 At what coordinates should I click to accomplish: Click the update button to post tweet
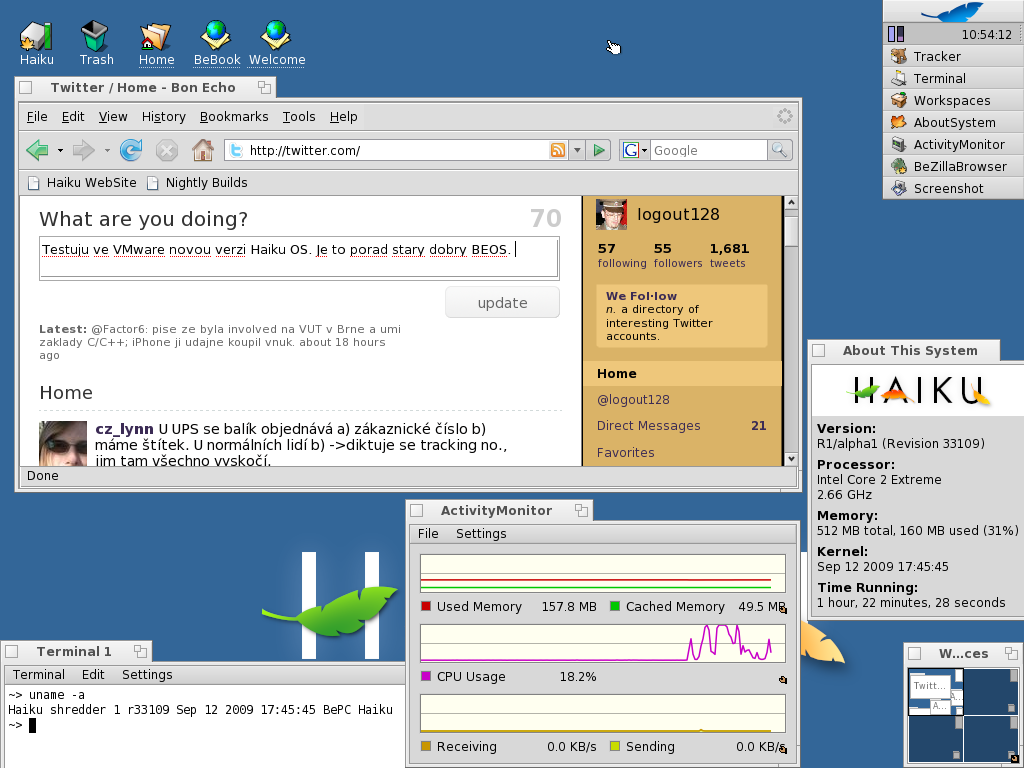tap(502, 303)
